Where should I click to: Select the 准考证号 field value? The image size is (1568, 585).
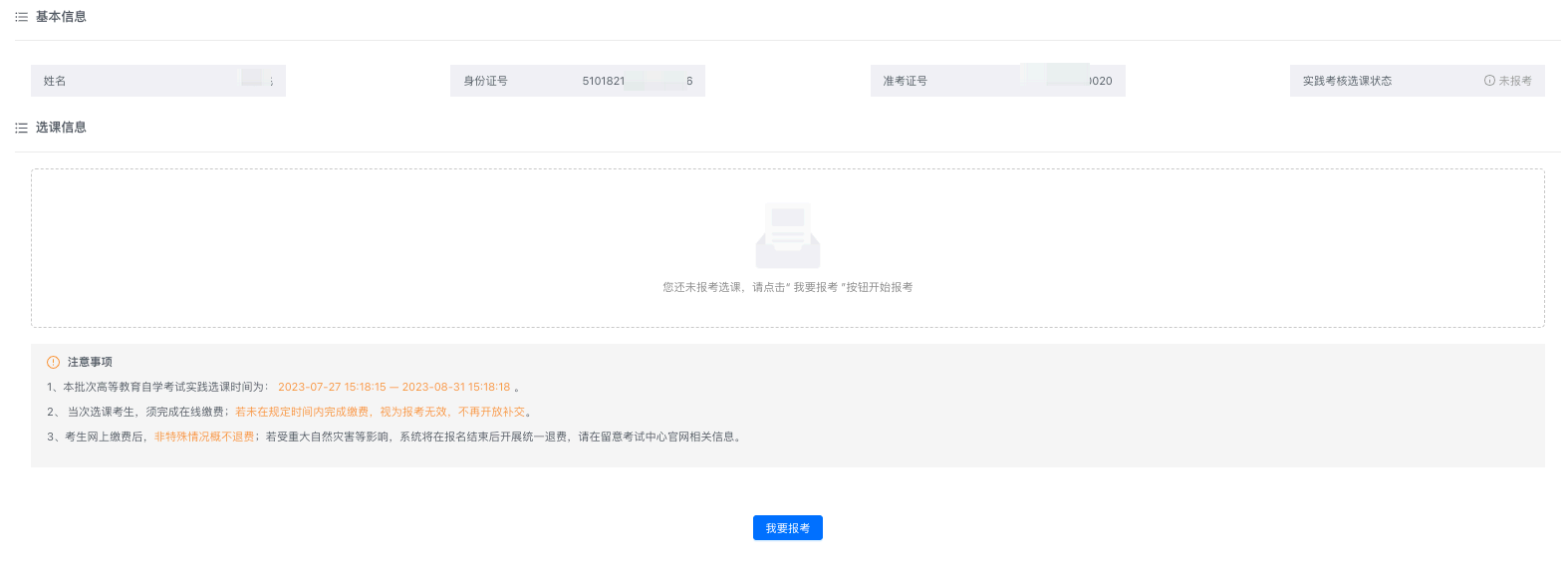pyautogui.click(x=1066, y=81)
